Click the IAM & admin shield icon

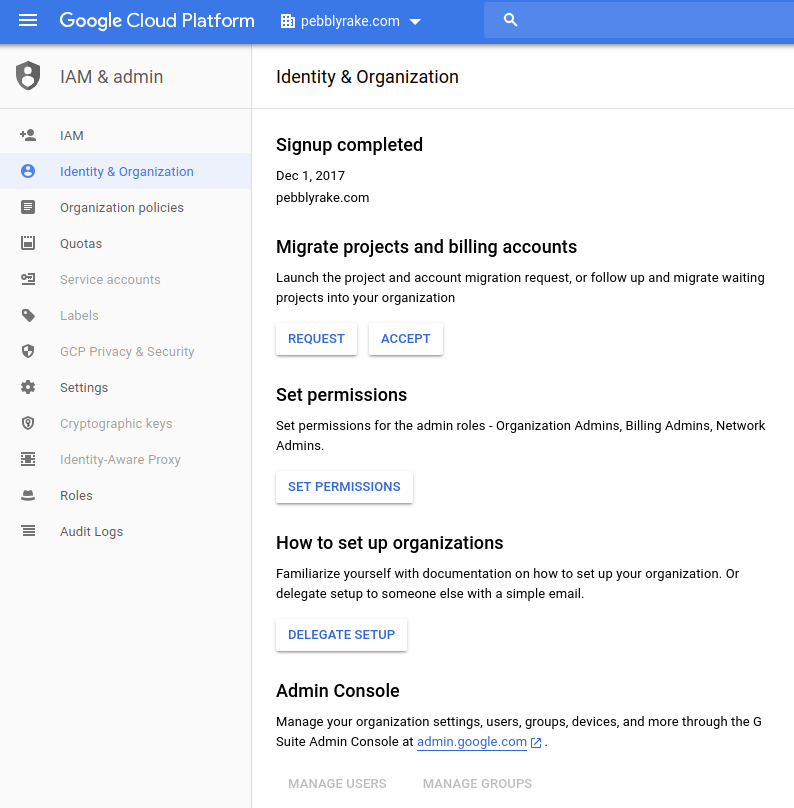coord(28,75)
